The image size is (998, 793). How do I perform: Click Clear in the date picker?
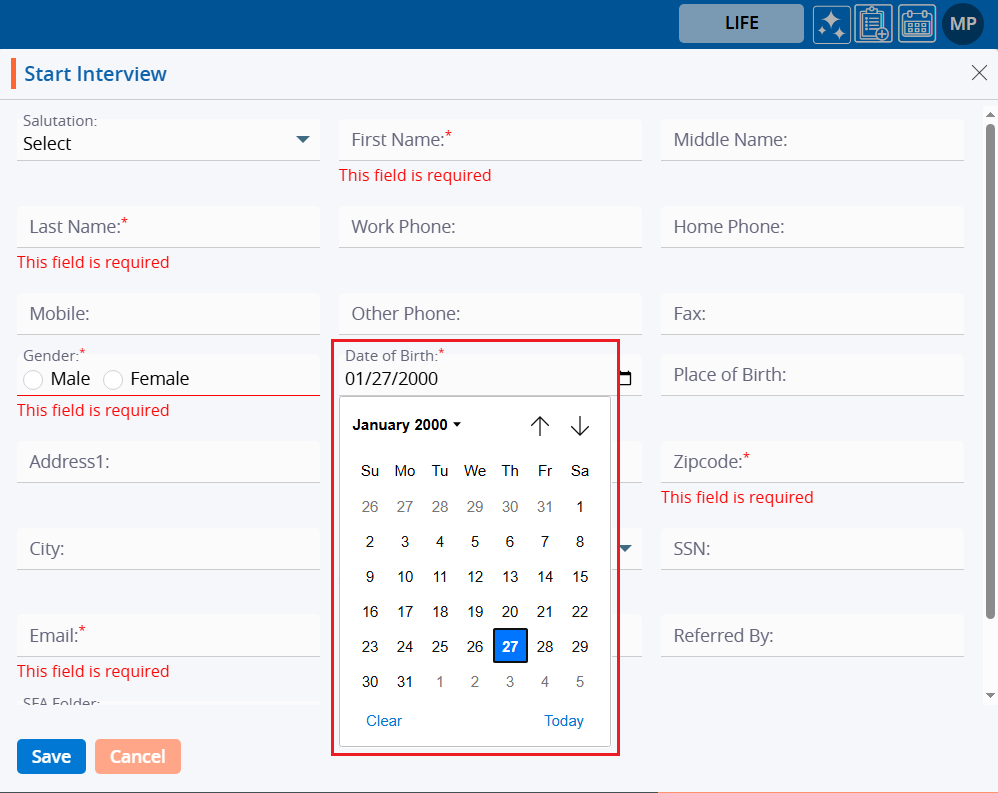pos(384,721)
